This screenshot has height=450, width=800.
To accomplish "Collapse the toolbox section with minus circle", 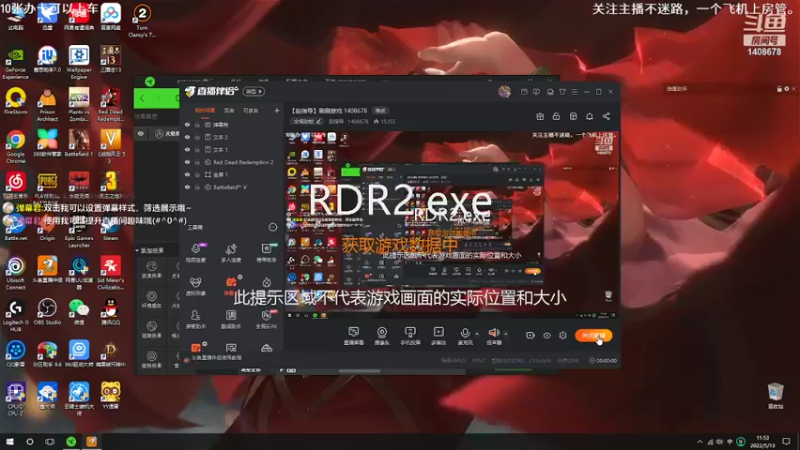I will [x=273, y=227].
